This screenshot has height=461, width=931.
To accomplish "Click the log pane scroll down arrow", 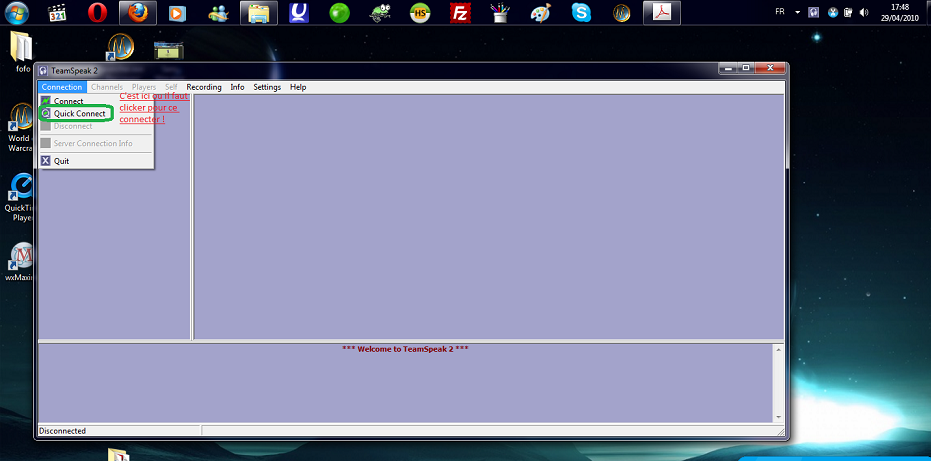I will (x=778, y=417).
